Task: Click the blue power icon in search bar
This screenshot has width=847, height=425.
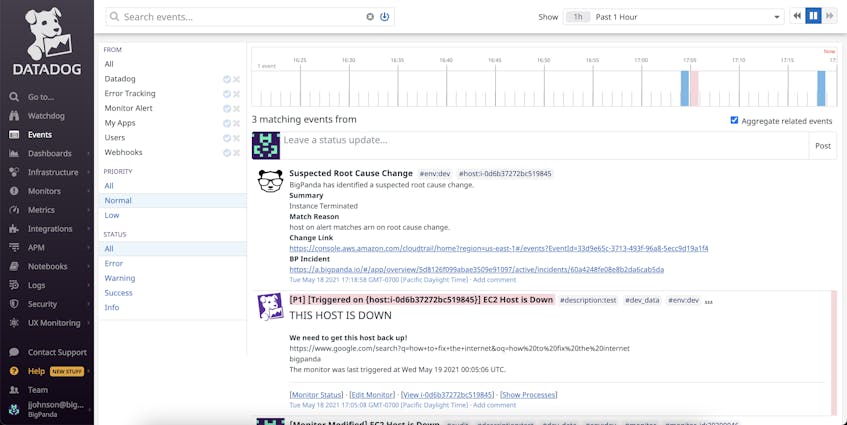Action: pos(385,17)
